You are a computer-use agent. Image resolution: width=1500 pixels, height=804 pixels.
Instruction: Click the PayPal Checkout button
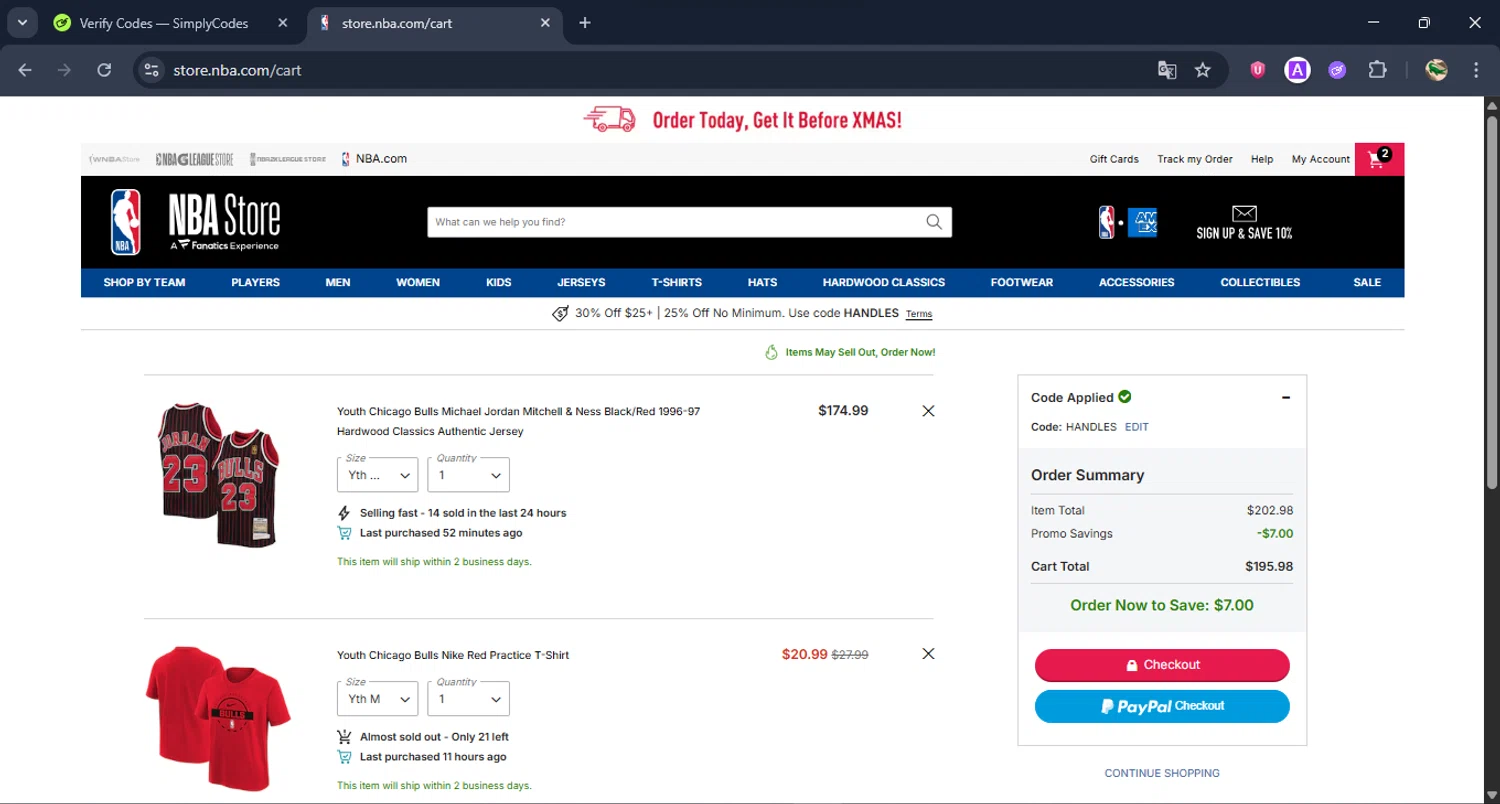point(1162,706)
